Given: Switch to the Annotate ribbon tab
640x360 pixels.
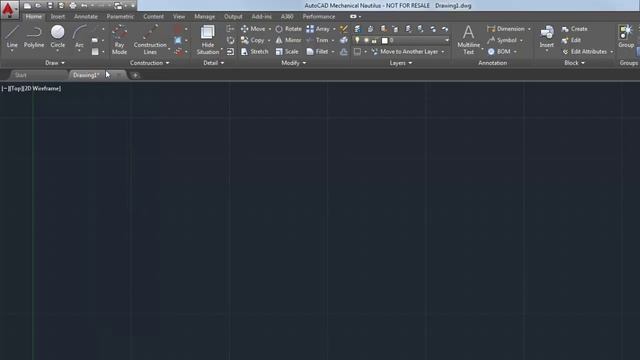Looking at the screenshot, I should pyautogui.click(x=86, y=17).
